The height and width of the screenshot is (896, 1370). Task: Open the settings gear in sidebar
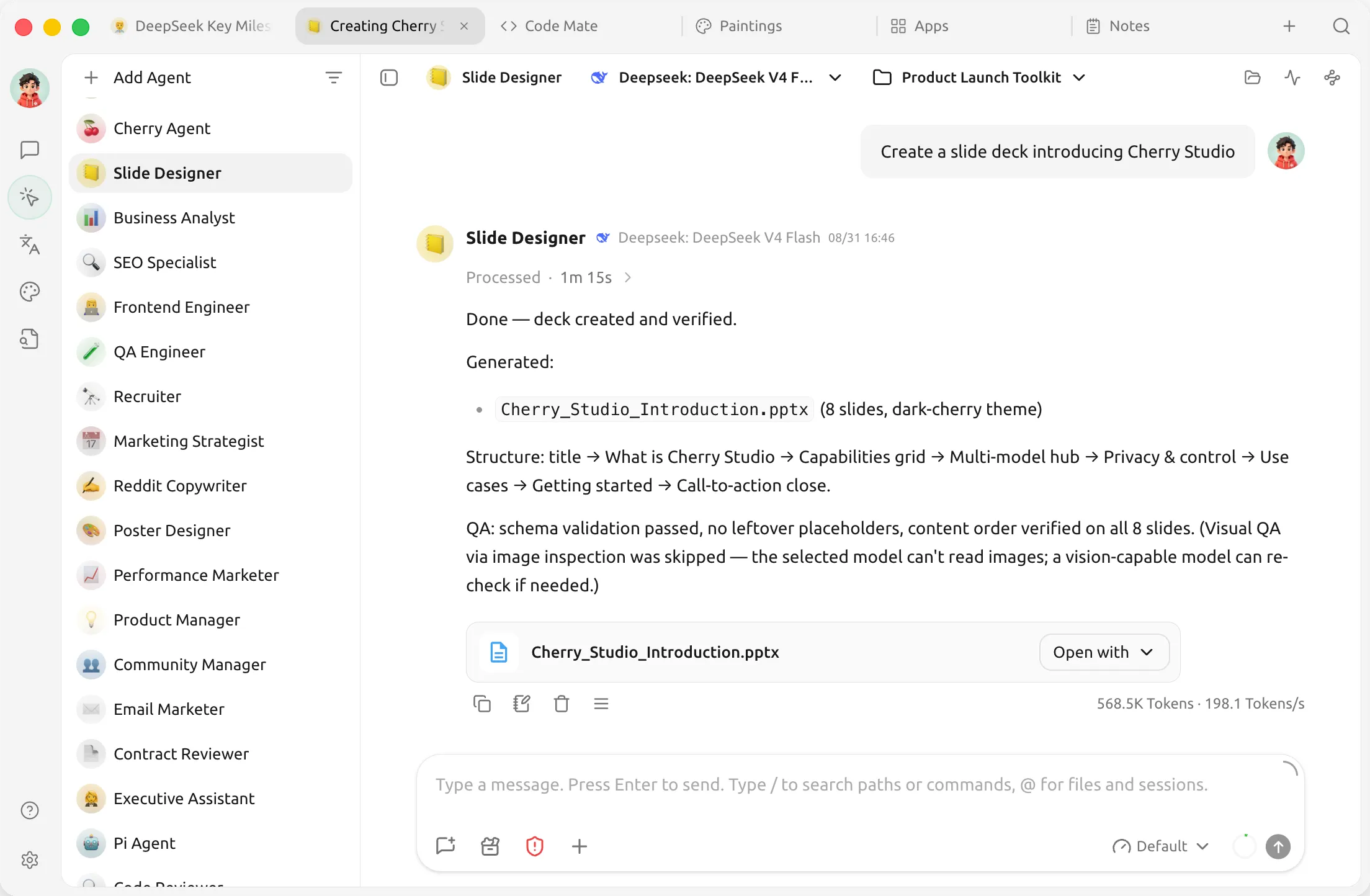coord(29,859)
